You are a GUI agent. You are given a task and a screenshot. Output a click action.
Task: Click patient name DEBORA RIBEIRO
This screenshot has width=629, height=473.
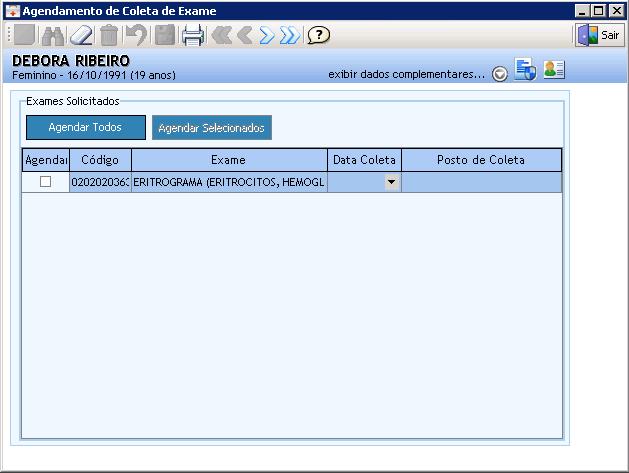click(71, 61)
